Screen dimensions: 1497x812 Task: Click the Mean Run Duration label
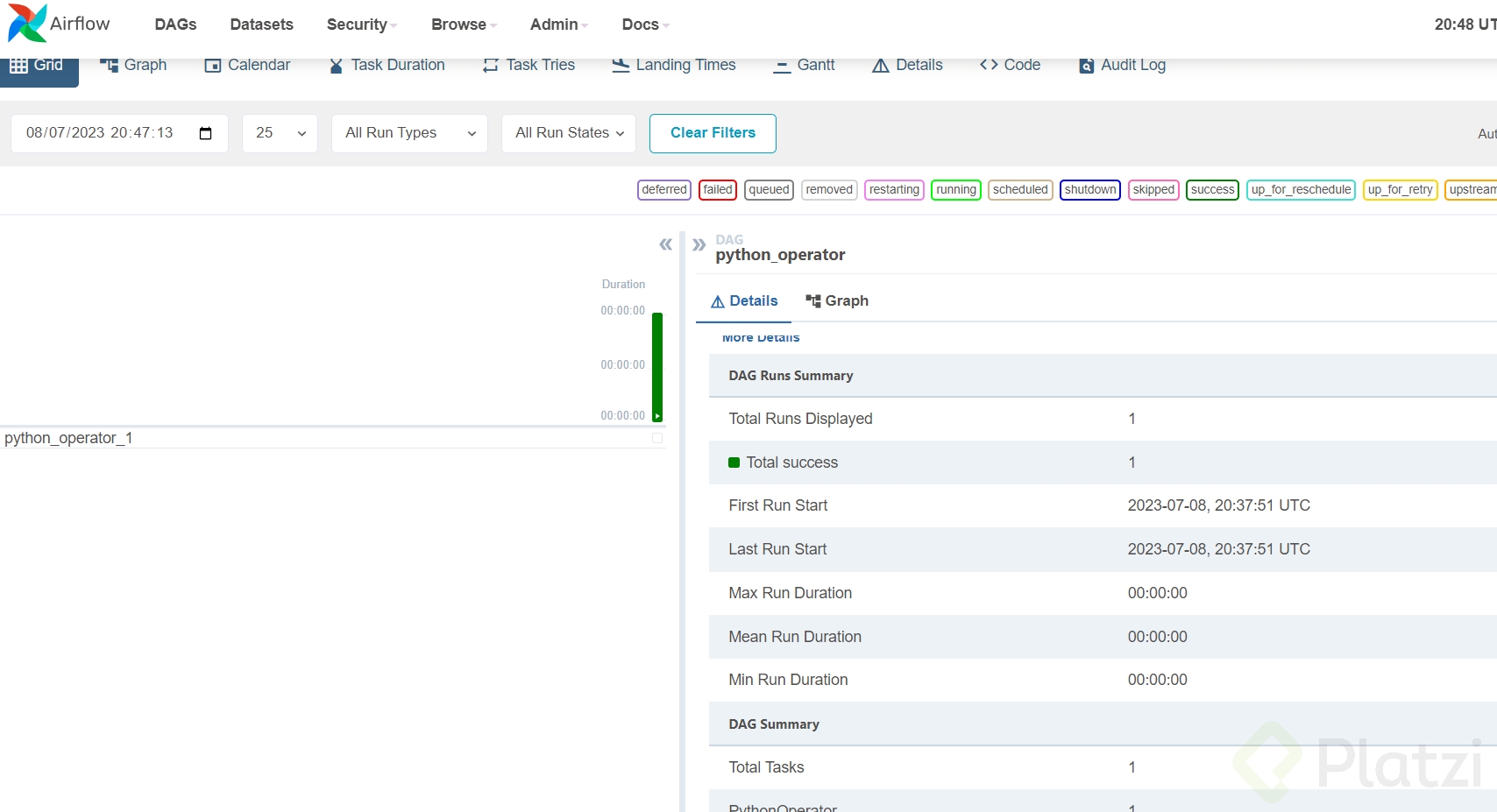coord(795,637)
